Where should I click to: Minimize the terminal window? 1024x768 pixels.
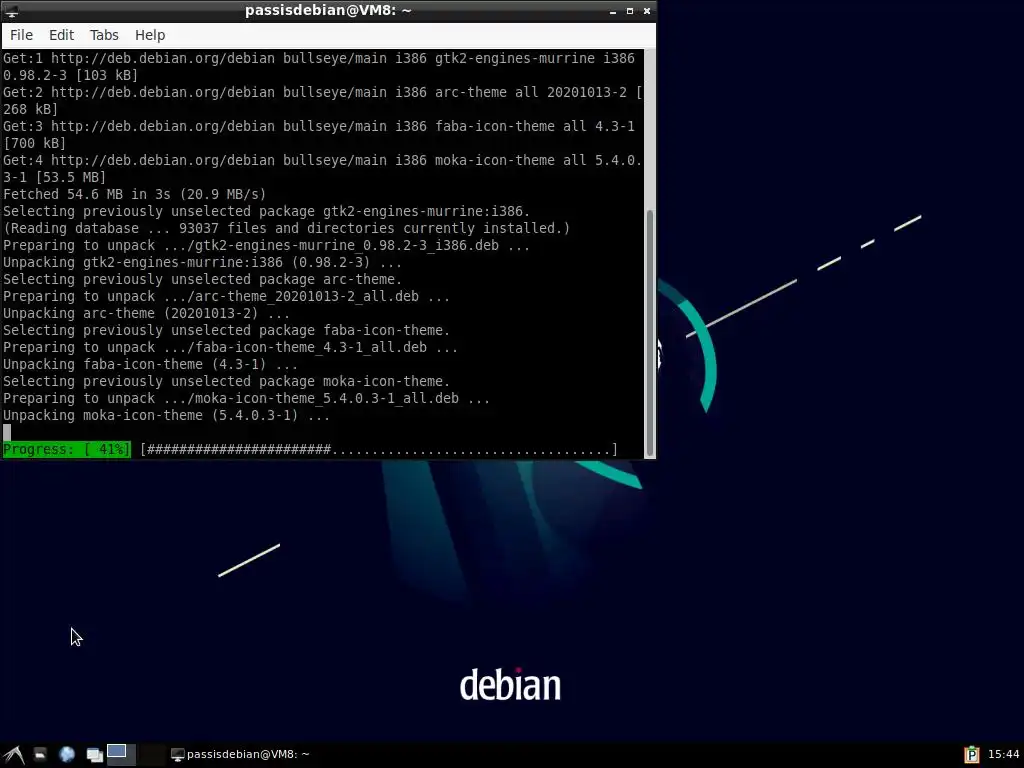(613, 12)
